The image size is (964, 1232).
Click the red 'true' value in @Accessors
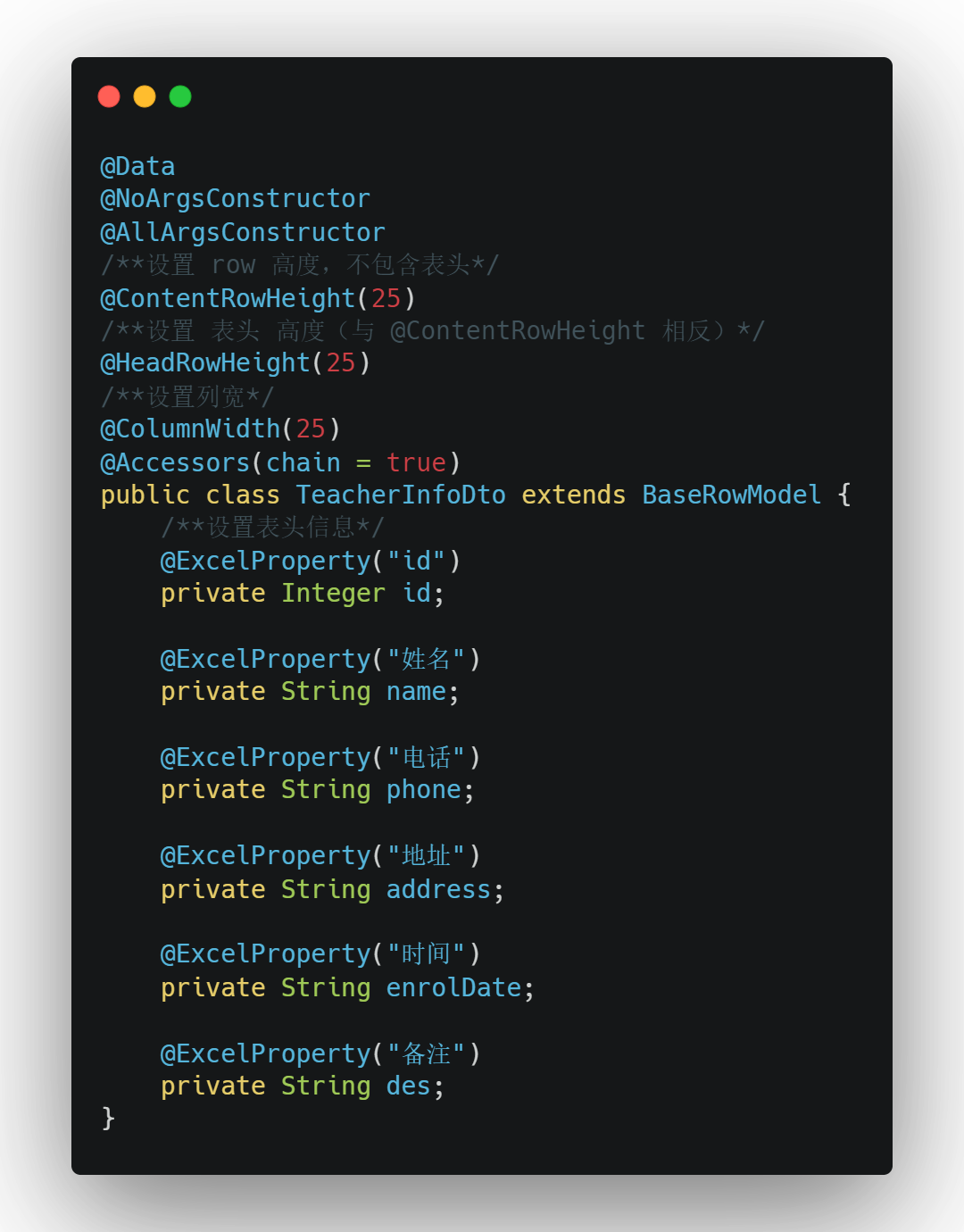coord(416,462)
